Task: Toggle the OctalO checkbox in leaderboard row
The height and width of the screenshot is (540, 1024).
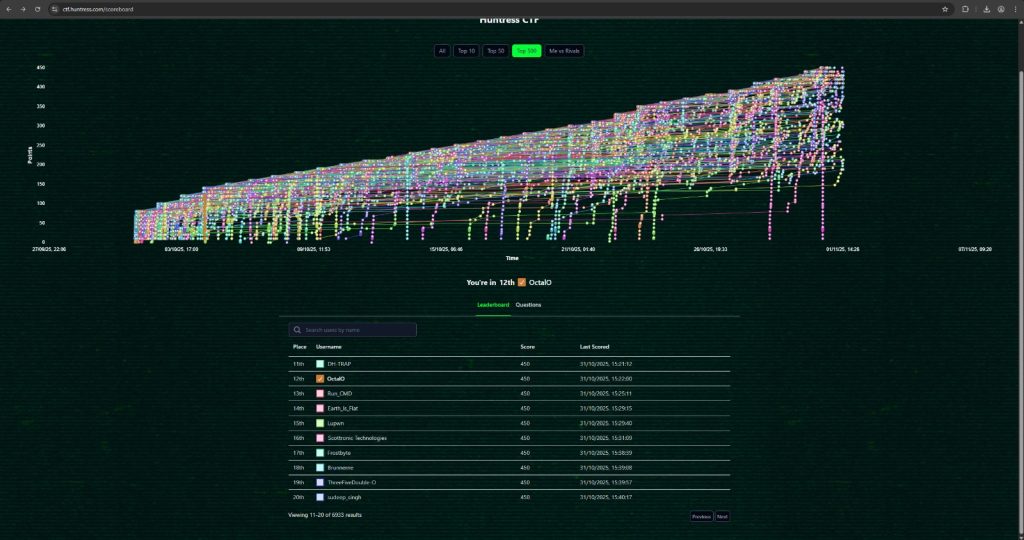Action: pyautogui.click(x=320, y=379)
